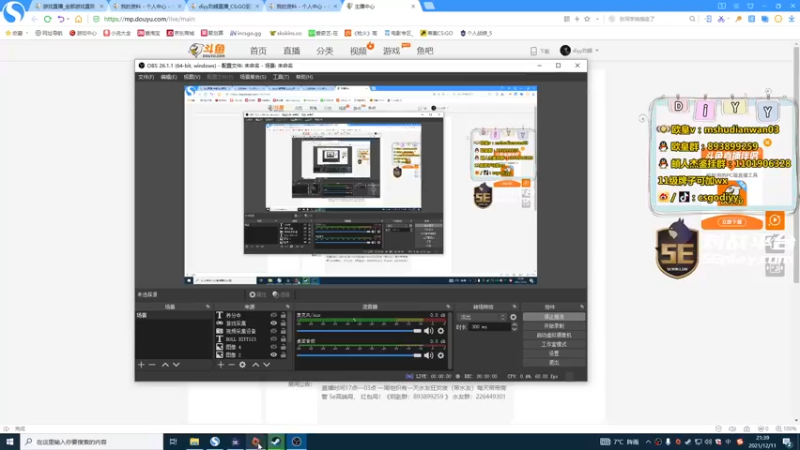Open scene transition type dropdown

tap(482, 317)
